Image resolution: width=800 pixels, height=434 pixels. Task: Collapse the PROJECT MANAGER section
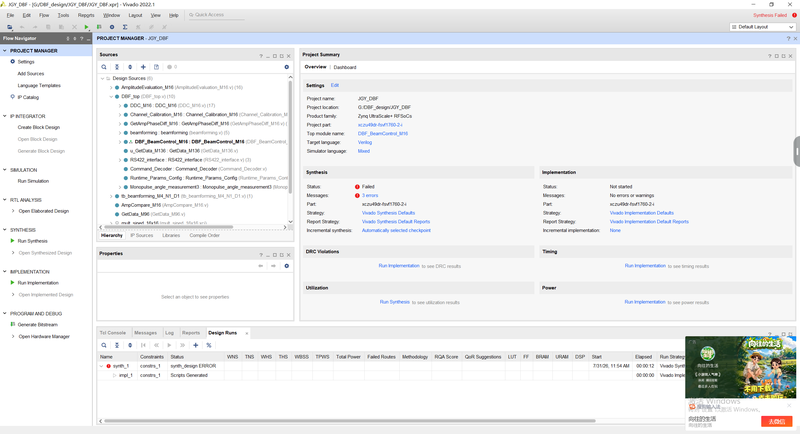5,50
